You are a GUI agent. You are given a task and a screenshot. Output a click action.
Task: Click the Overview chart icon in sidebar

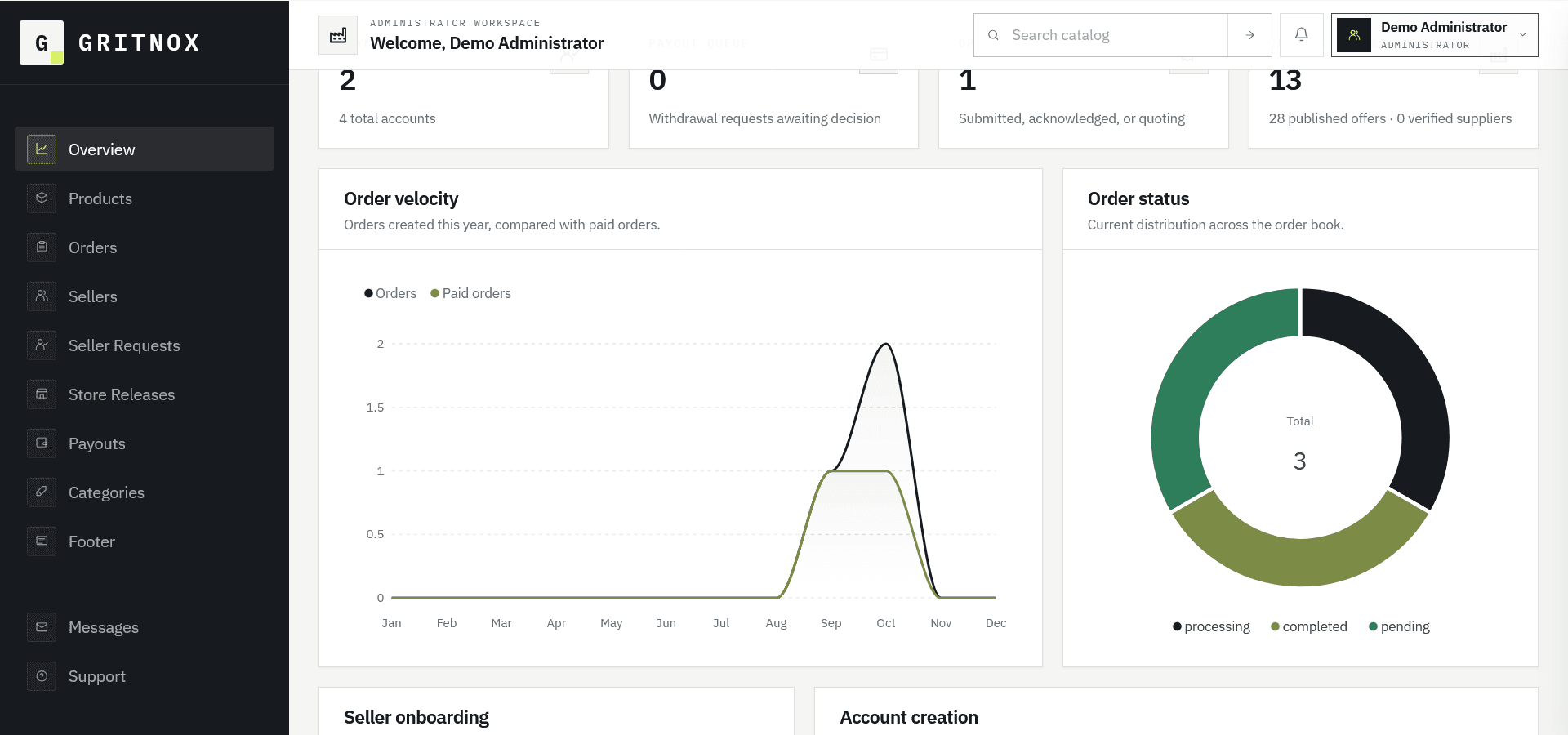click(42, 149)
